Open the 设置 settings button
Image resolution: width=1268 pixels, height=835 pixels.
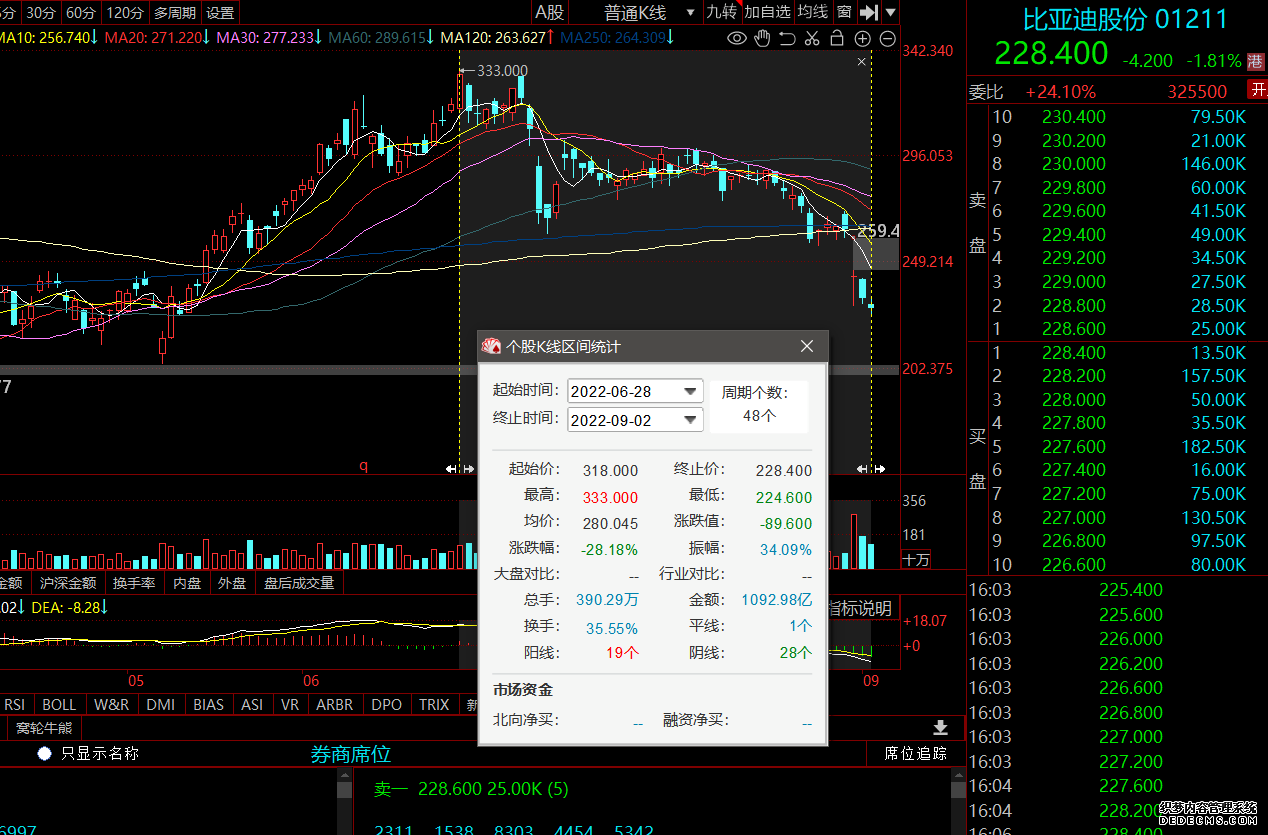click(220, 12)
